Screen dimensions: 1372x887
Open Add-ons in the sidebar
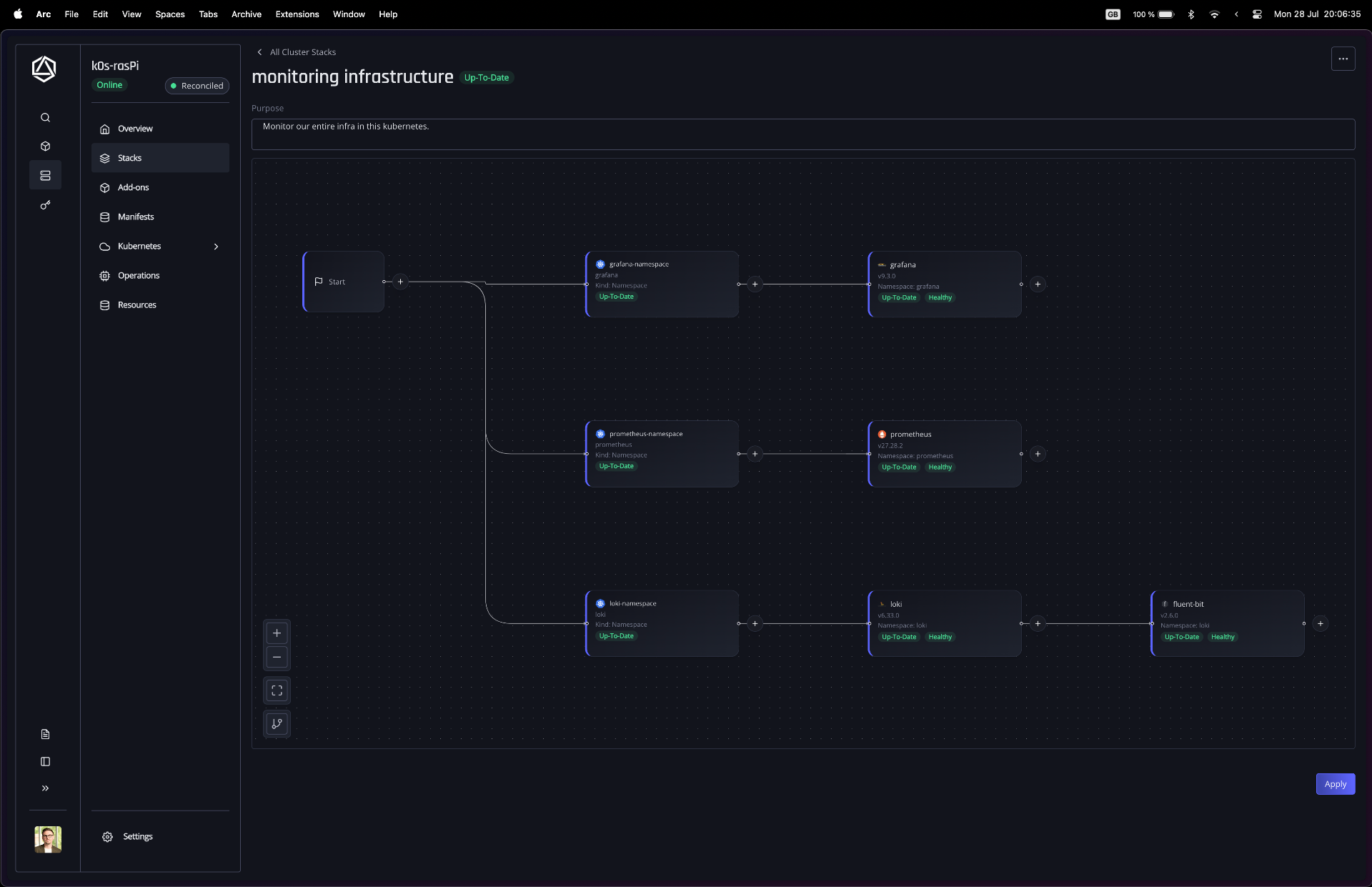(160, 187)
